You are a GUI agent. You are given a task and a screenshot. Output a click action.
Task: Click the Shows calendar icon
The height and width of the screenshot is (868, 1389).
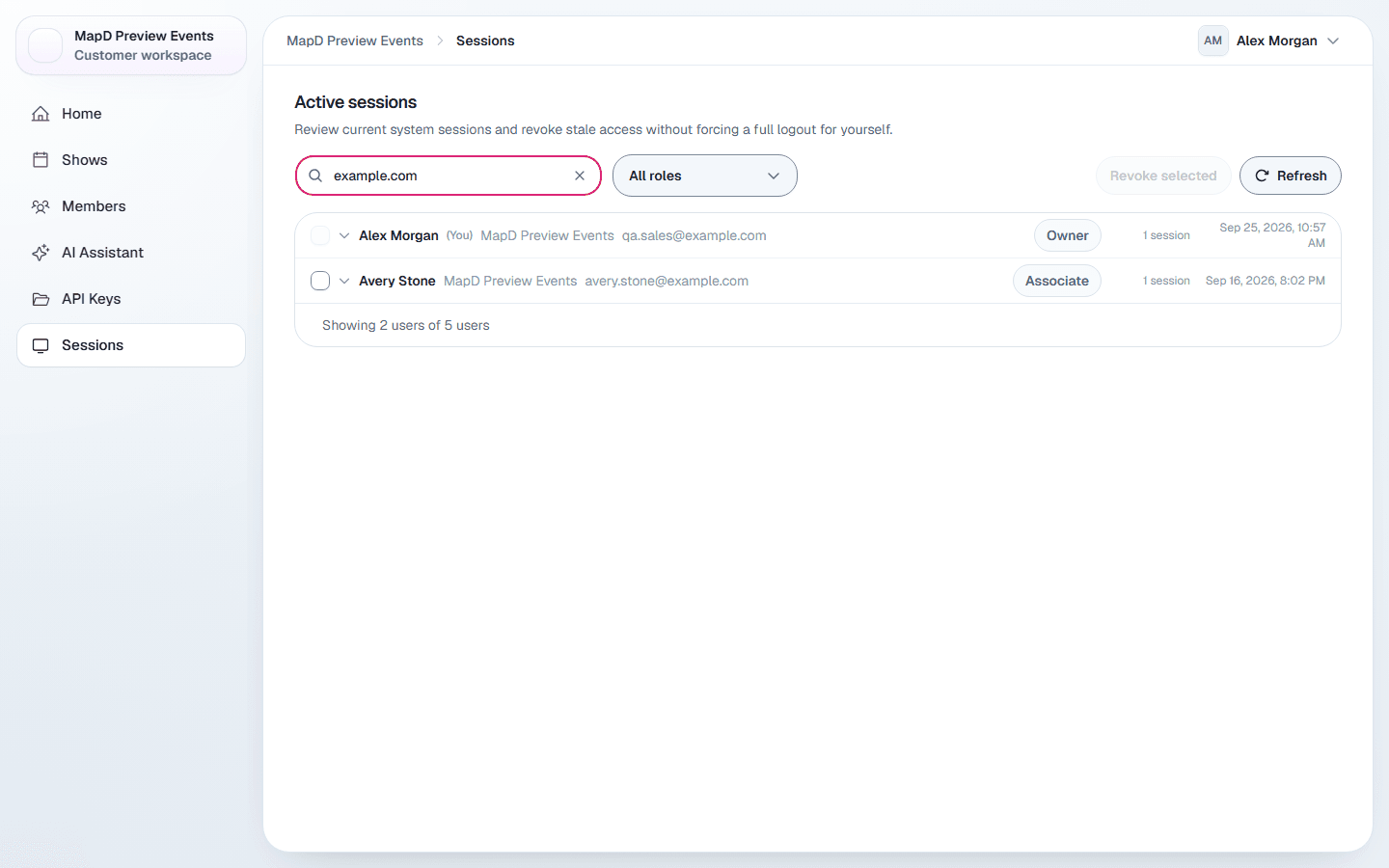pos(41,160)
